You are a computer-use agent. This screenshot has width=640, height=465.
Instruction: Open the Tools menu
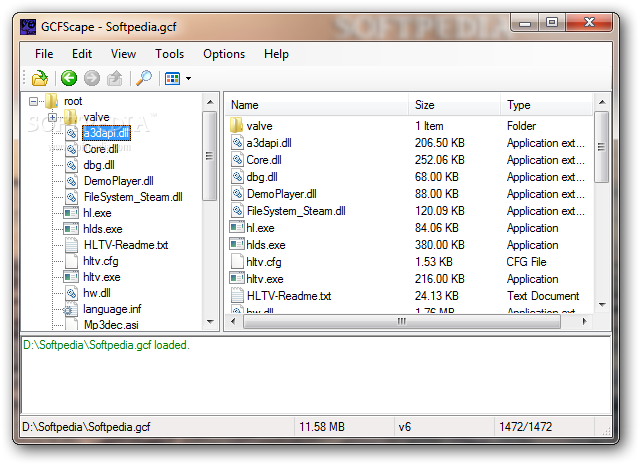(x=169, y=54)
